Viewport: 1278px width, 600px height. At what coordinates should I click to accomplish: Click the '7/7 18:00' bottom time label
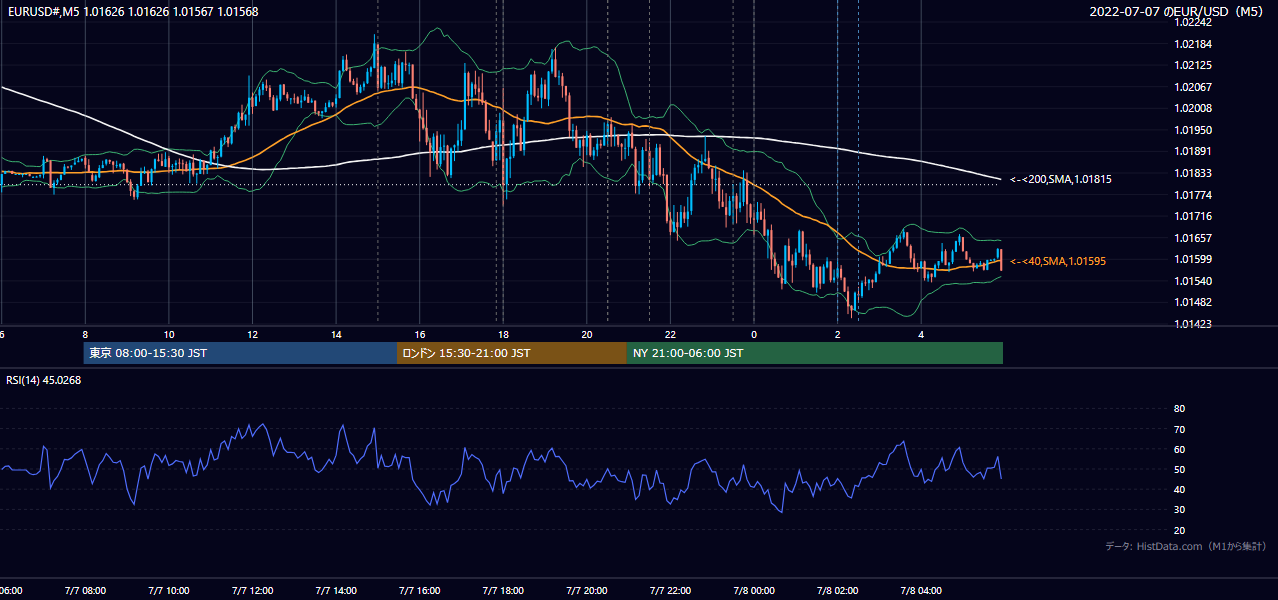[503, 591]
